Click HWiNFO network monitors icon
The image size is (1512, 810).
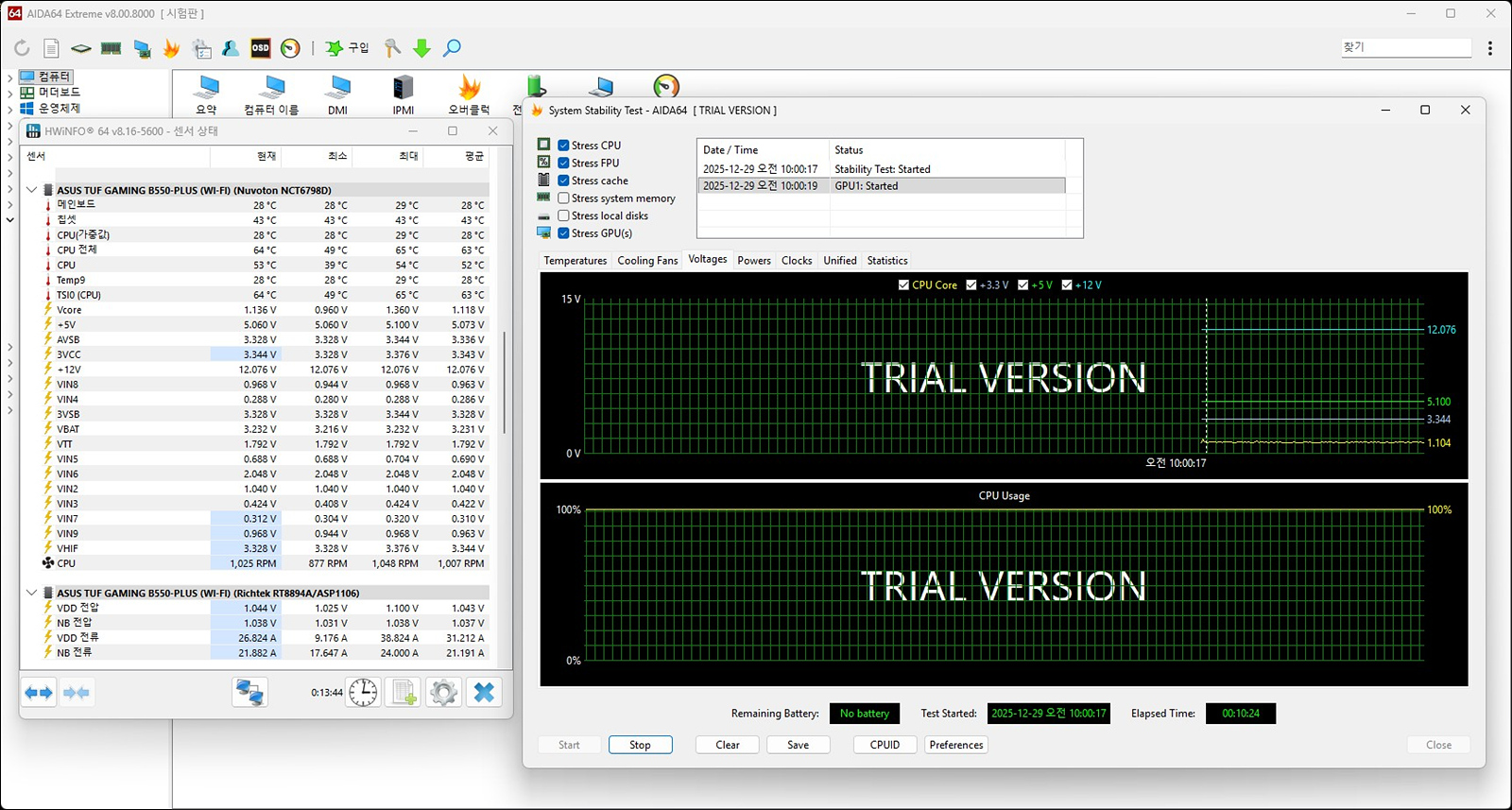249,693
